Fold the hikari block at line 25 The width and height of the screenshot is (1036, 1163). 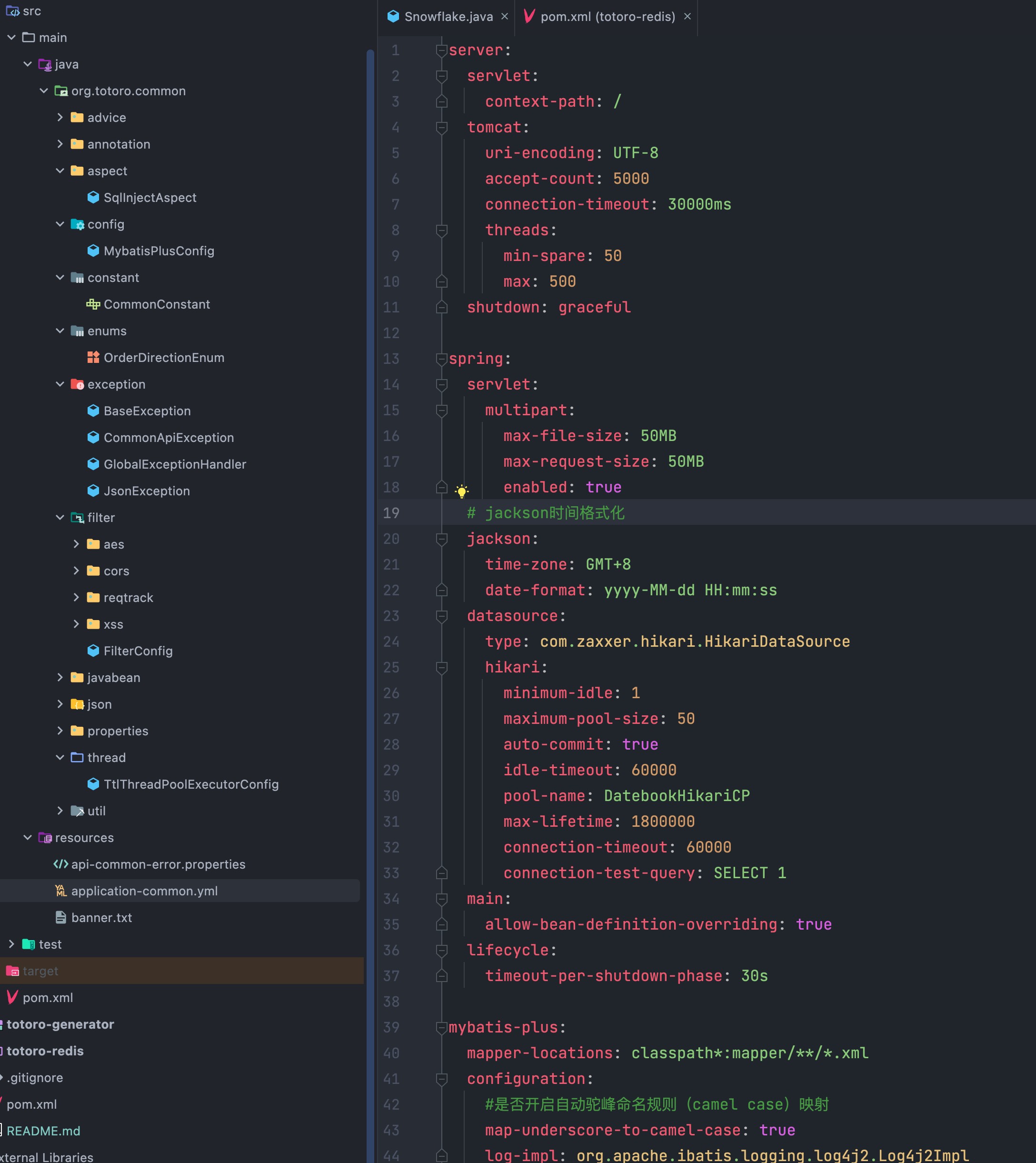point(441,667)
